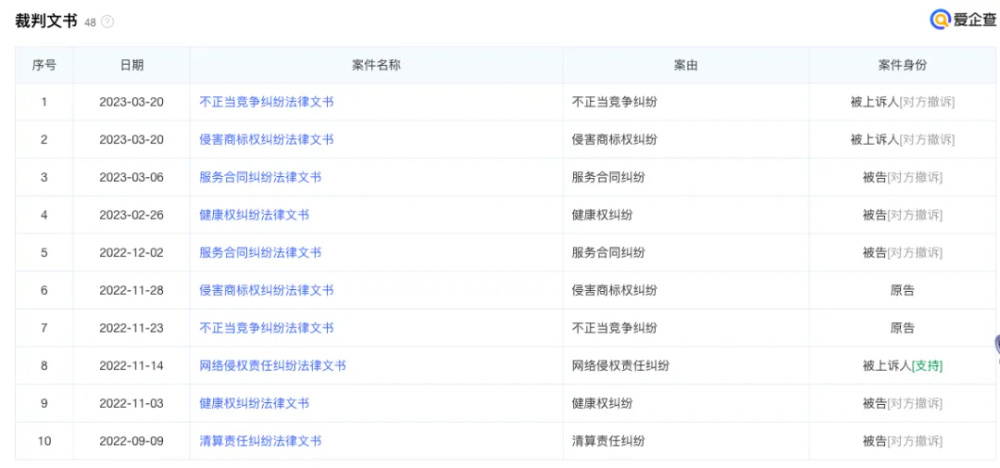
Task: Click the 日期 column header
Action: (x=131, y=65)
